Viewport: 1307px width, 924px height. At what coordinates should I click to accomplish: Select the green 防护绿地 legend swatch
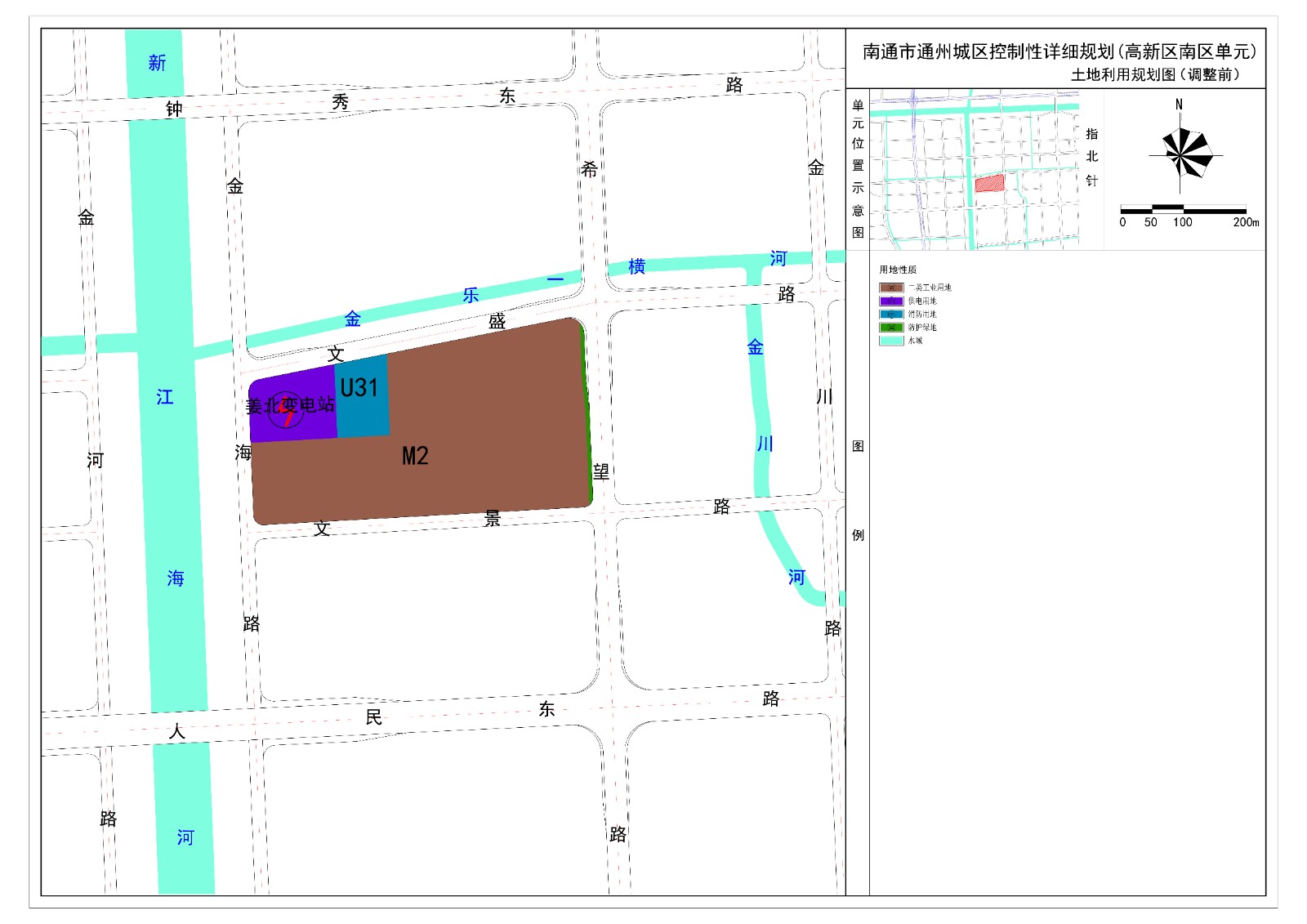pos(891,327)
